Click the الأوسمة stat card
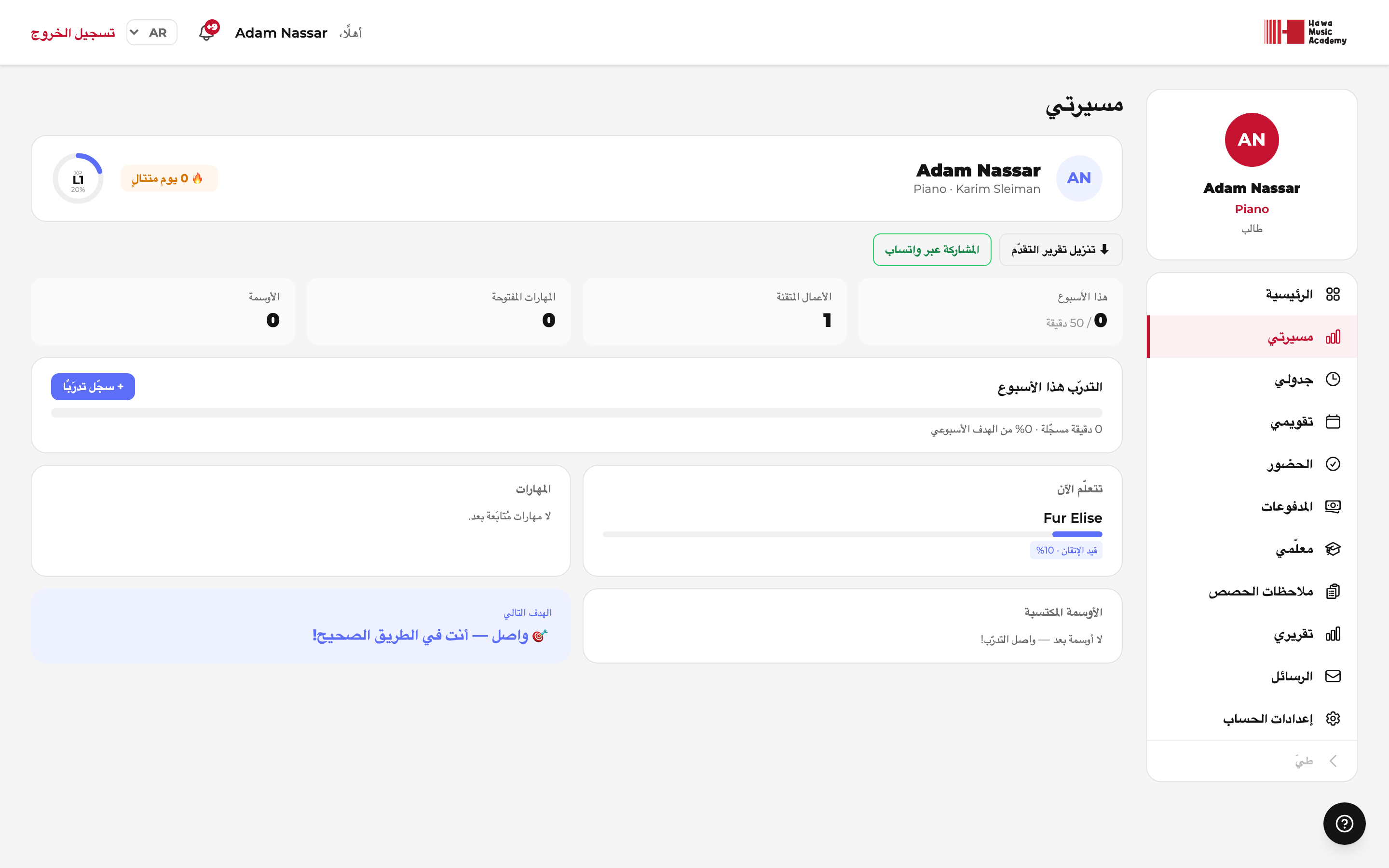This screenshot has width=1389, height=868. click(x=163, y=312)
